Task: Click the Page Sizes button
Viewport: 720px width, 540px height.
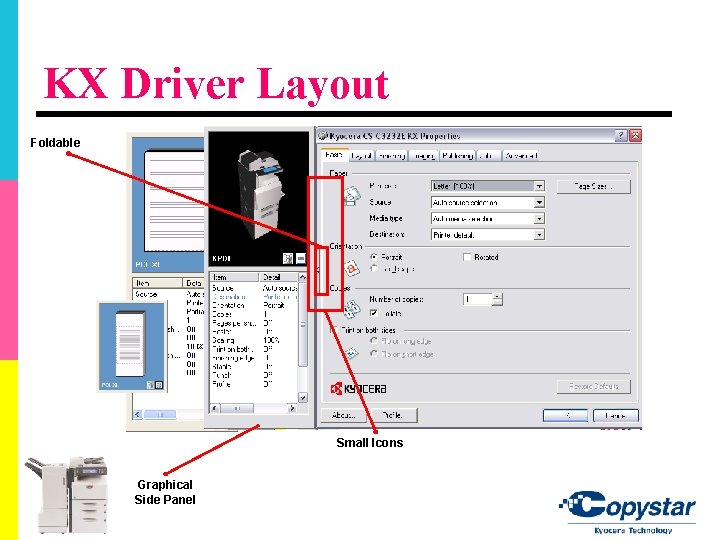Action: [x=593, y=186]
